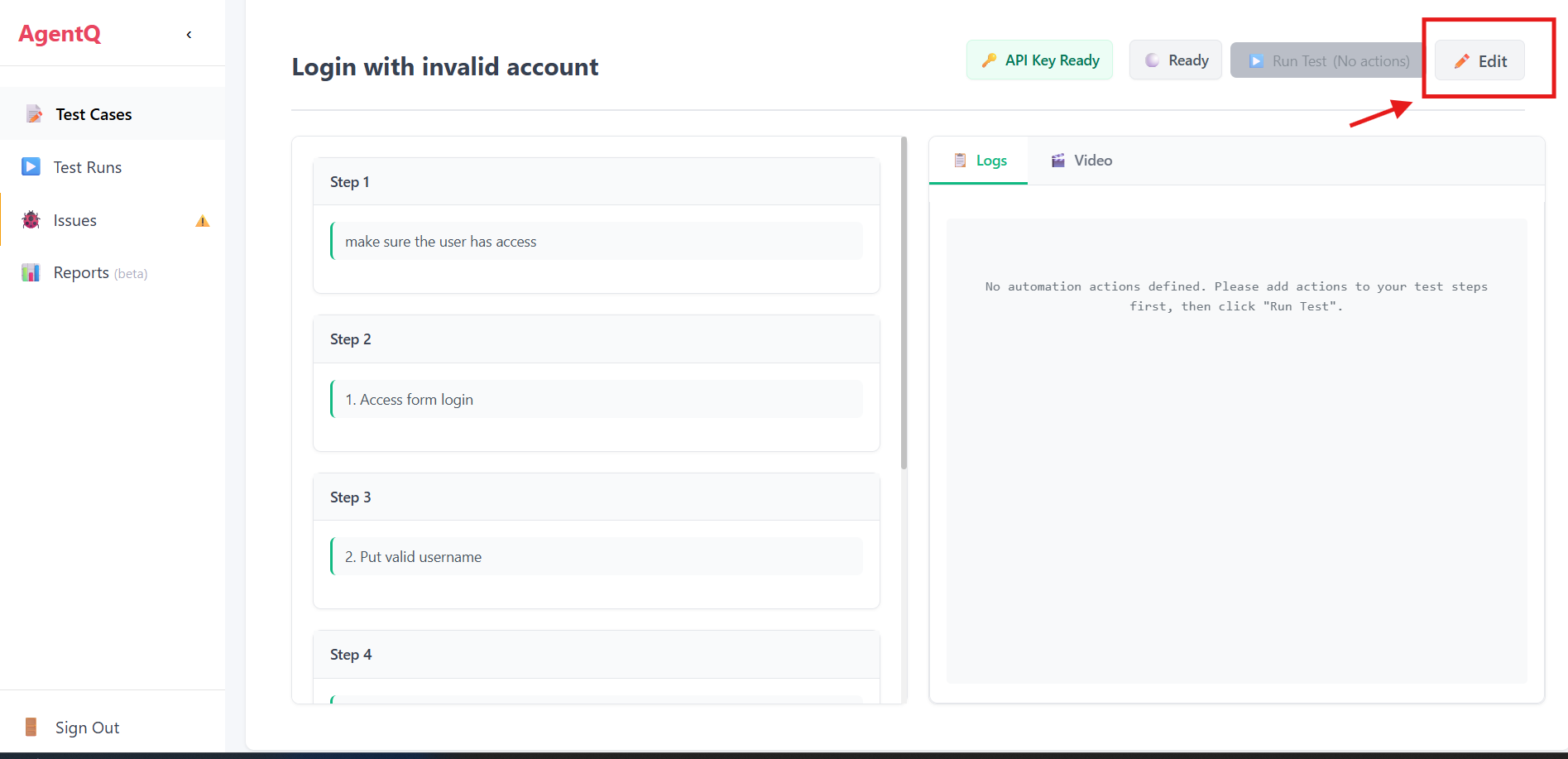Screen dimensions: 1568x759
Task: Open the Reports (beta) page
Action: coord(99,273)
